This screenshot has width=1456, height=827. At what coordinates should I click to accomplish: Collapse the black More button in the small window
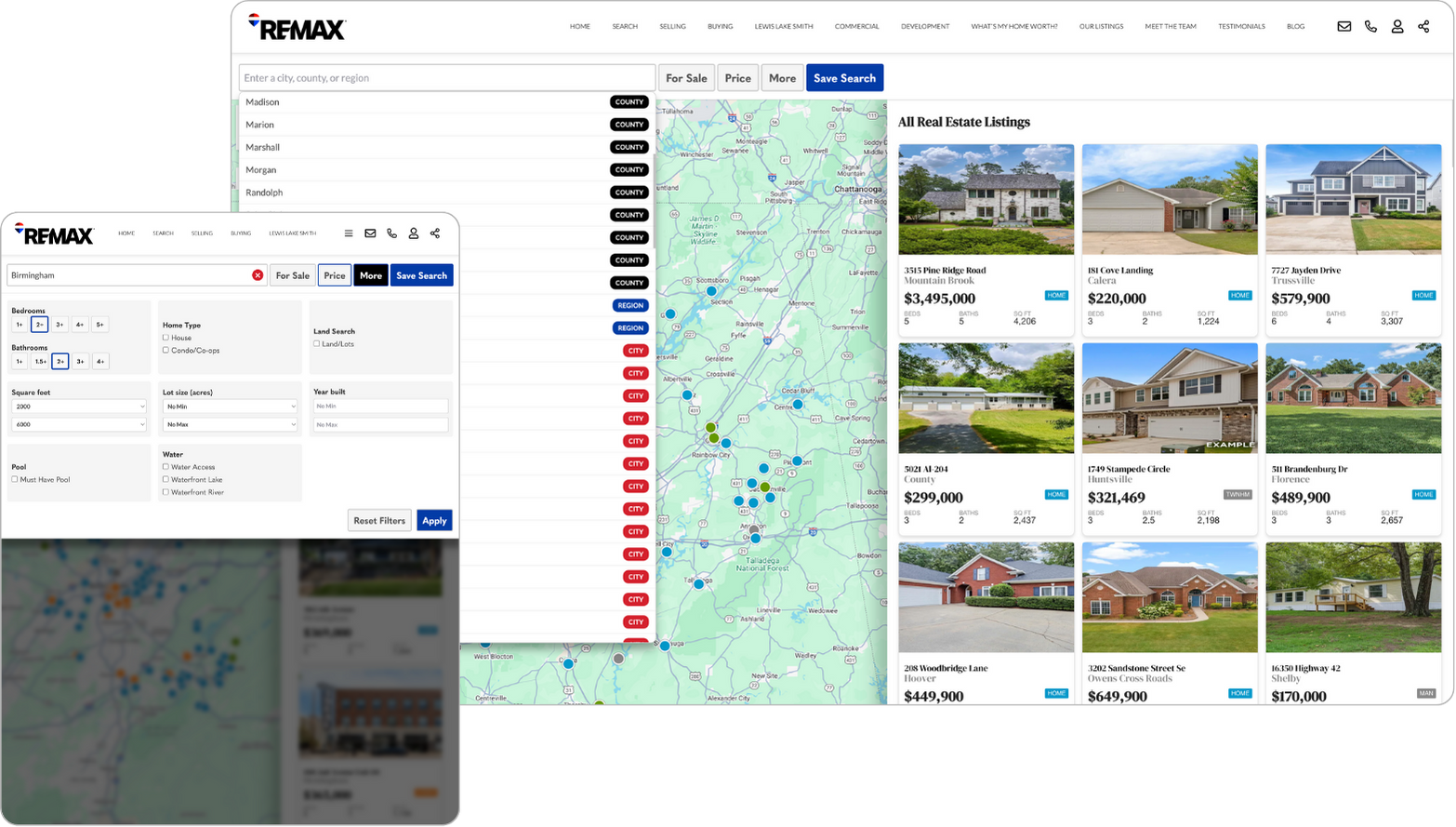point(371,275)
